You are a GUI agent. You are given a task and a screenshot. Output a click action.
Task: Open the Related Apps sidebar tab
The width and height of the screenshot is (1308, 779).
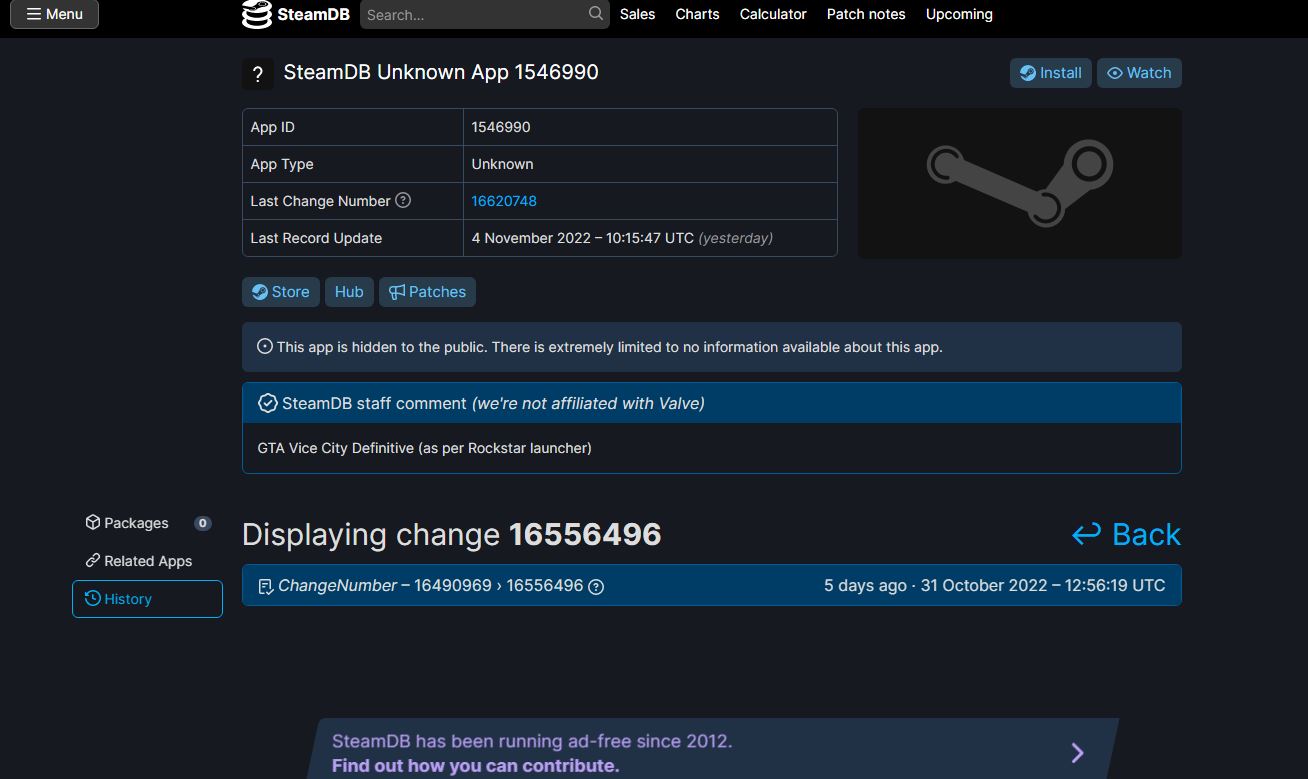[147, 561]
